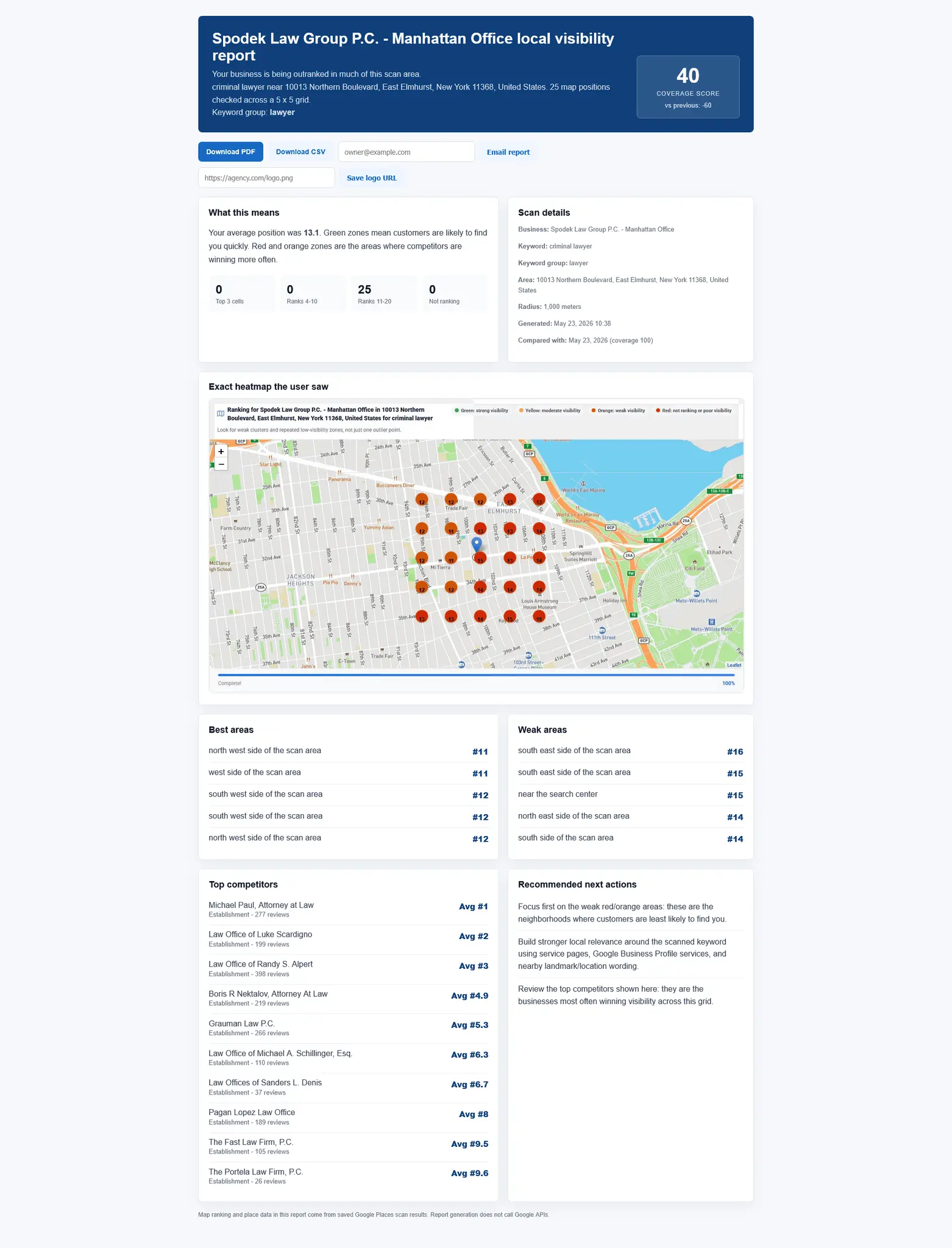The width and height of the screenshot is (952, 1248).
Task: Select The Fast Law Firm, P.C.
Action: [x=348, y=1147]
